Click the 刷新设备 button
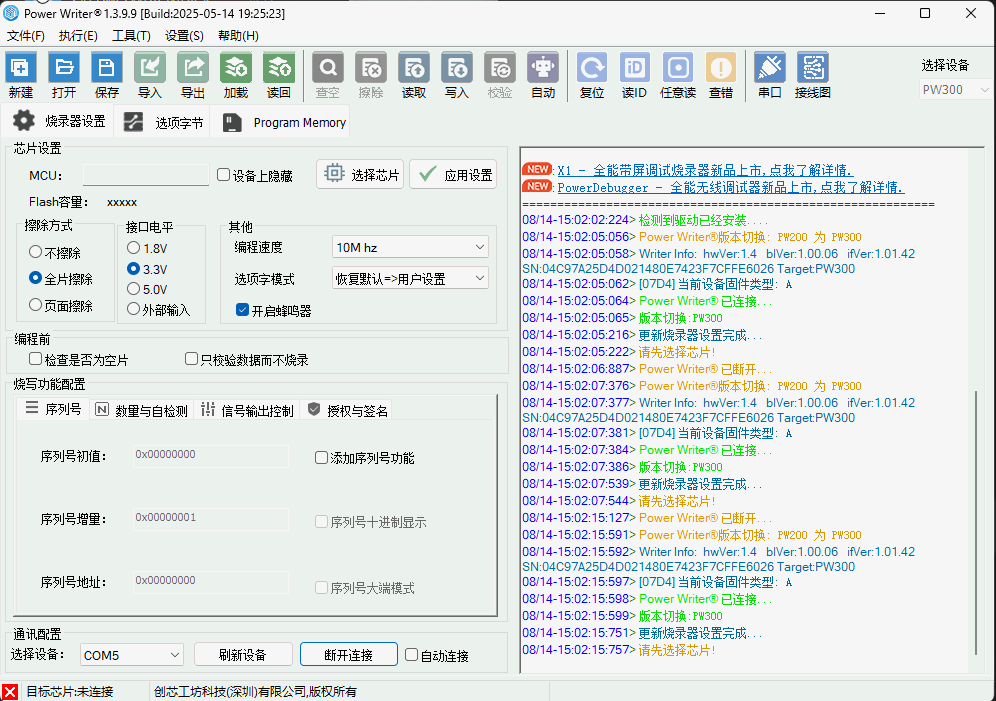Image resolution: width=996 pixels, height=701 pixels. 243,655
